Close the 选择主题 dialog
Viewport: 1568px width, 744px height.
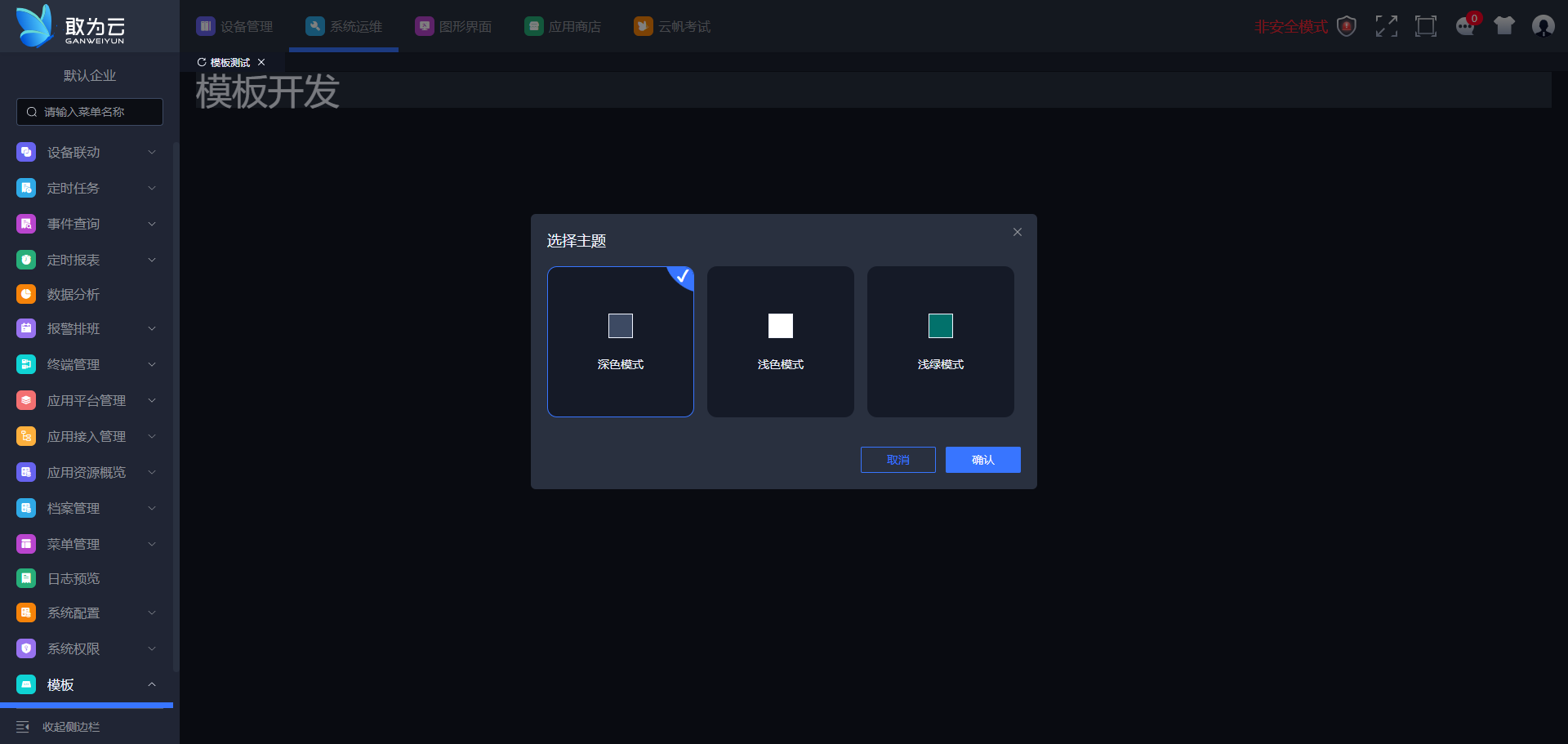(x=1018, y=232)
